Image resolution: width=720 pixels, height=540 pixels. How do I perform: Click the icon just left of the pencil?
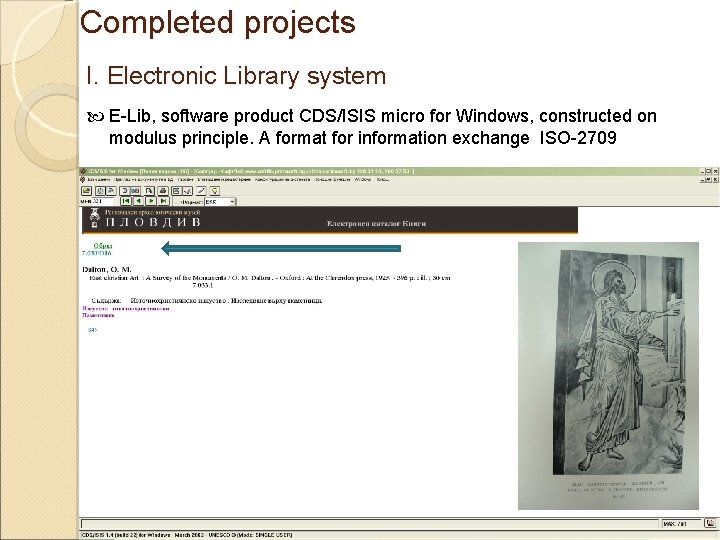coord(187,191)
